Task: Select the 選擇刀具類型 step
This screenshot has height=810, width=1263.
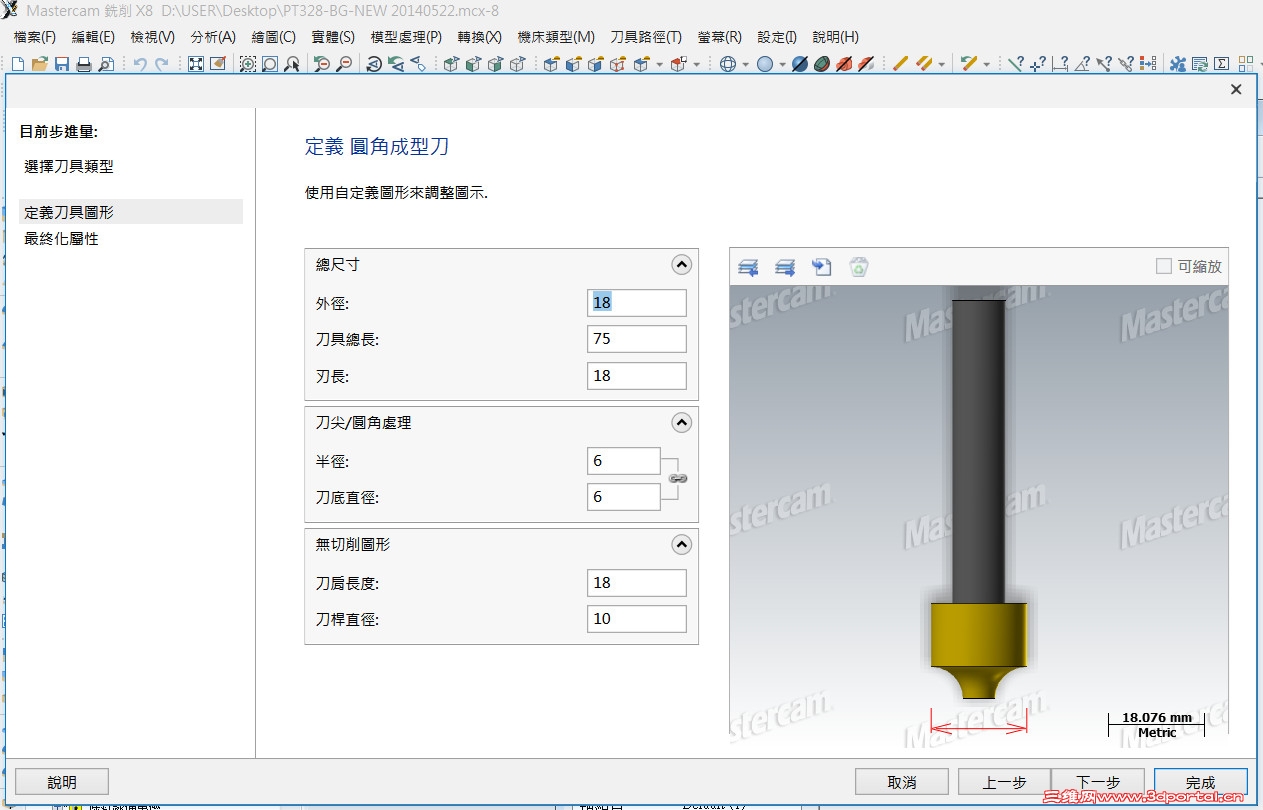Action: [x=69, y=167]
